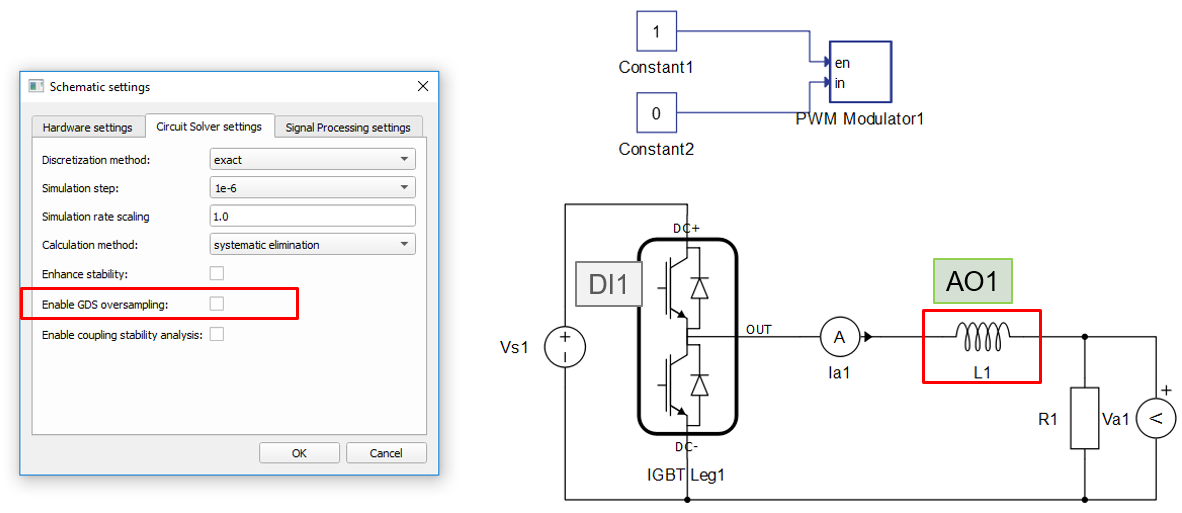Check Enable coupling stability analysis
Screen dimensions: 1182x513
pyautogui.click(x=217, y=334)
